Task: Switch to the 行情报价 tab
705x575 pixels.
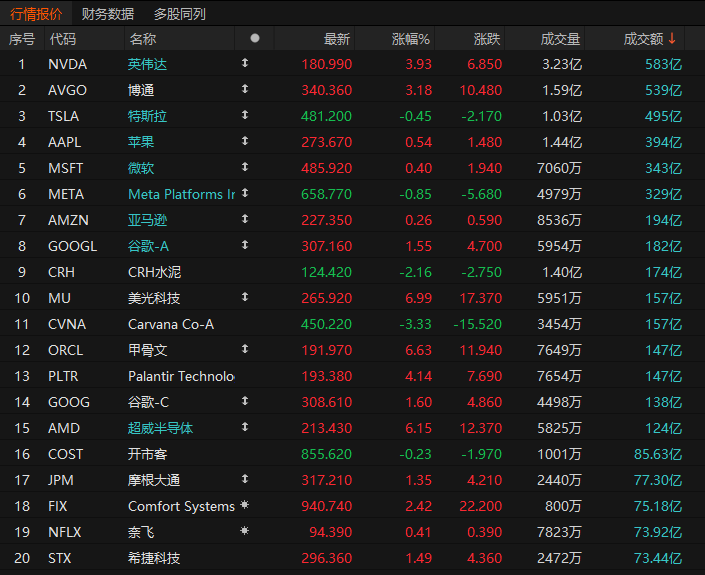Action: point(36,14)
